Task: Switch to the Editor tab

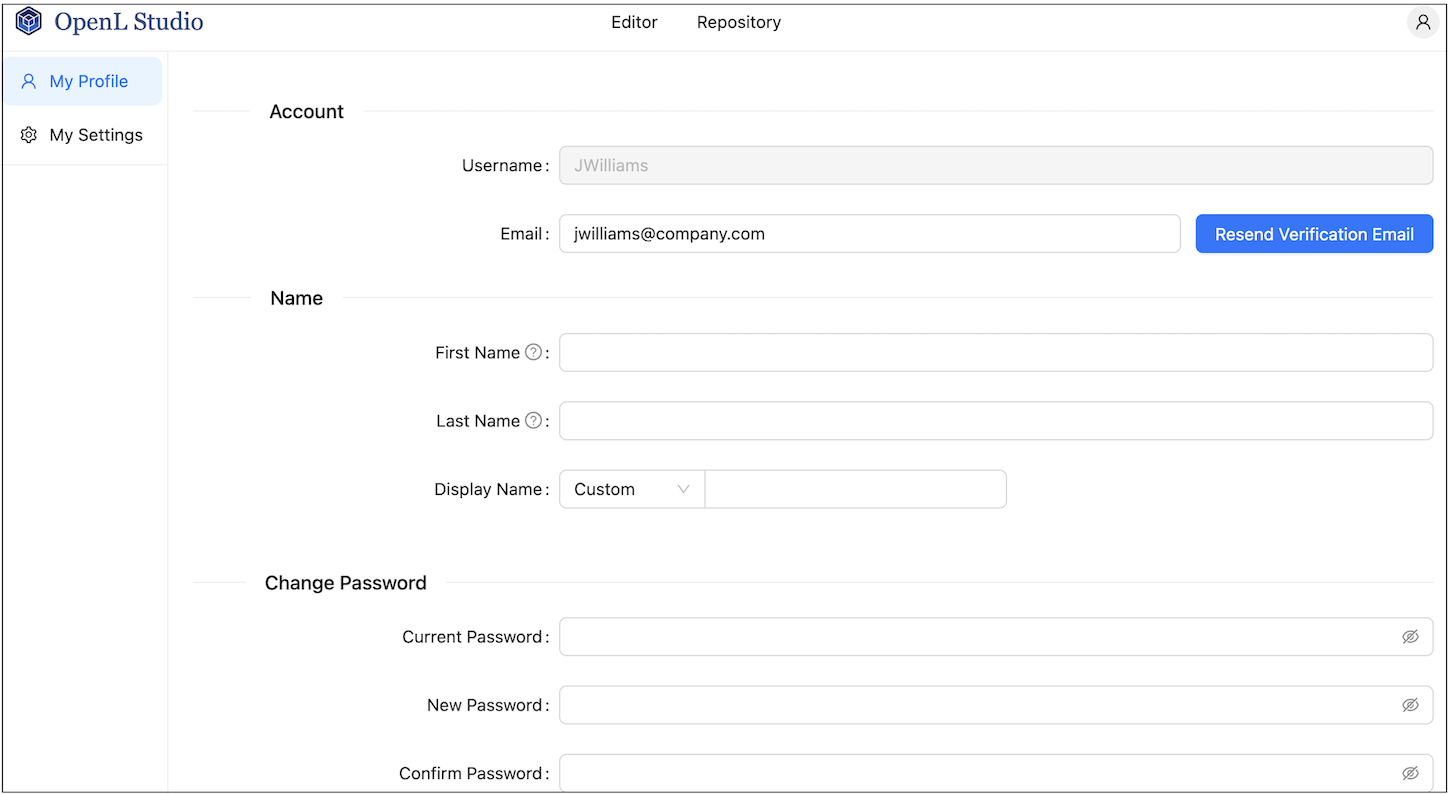Action: tap(634, 22)
